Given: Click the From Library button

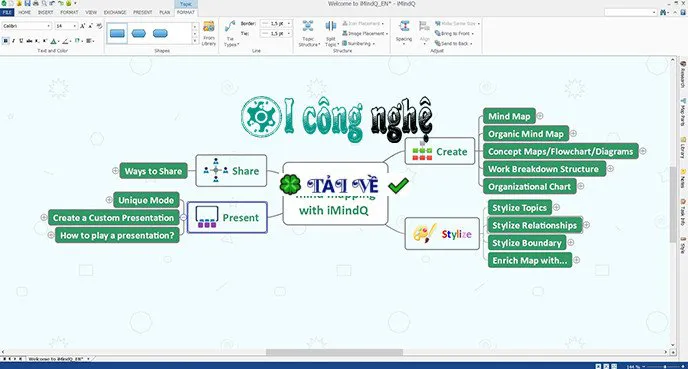Looking at the screenshot, I should tap(209, 33).
